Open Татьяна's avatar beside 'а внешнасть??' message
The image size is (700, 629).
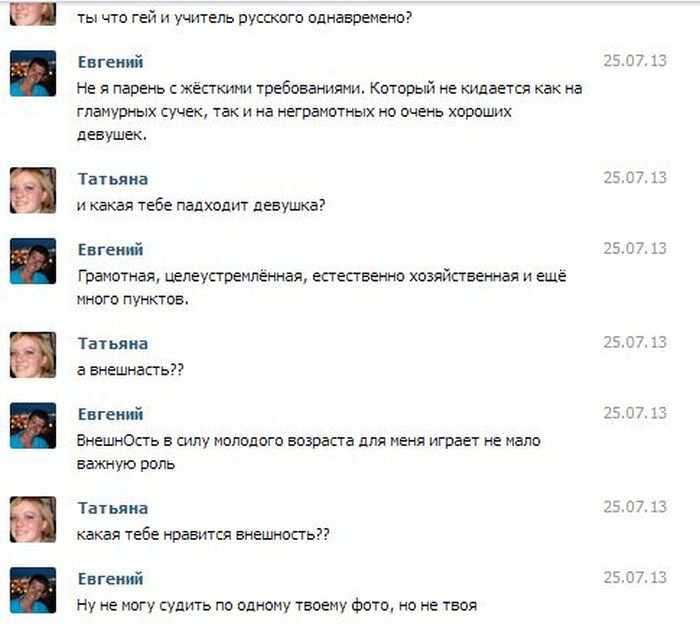(33, 355)
